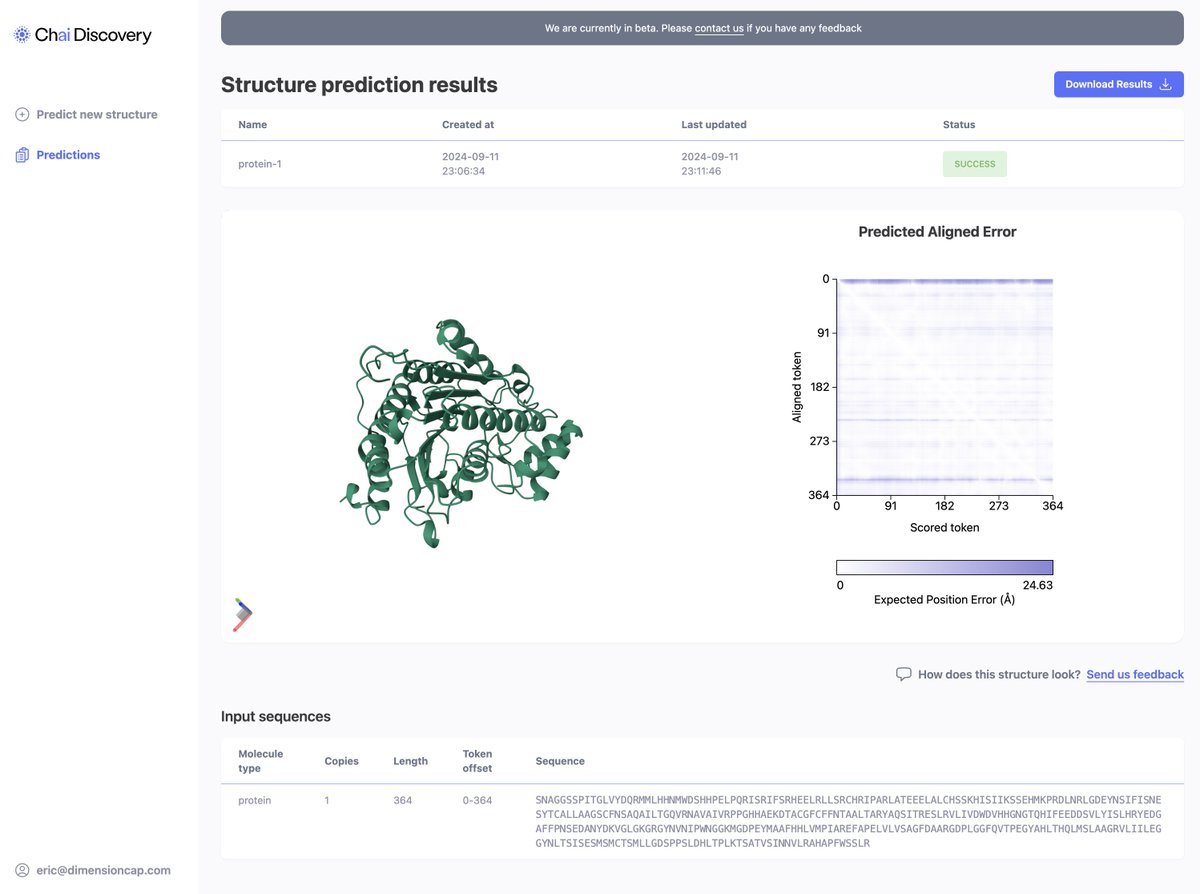
Task: Click the protein amino acid sequence text
Action: [x=849, y=821]
